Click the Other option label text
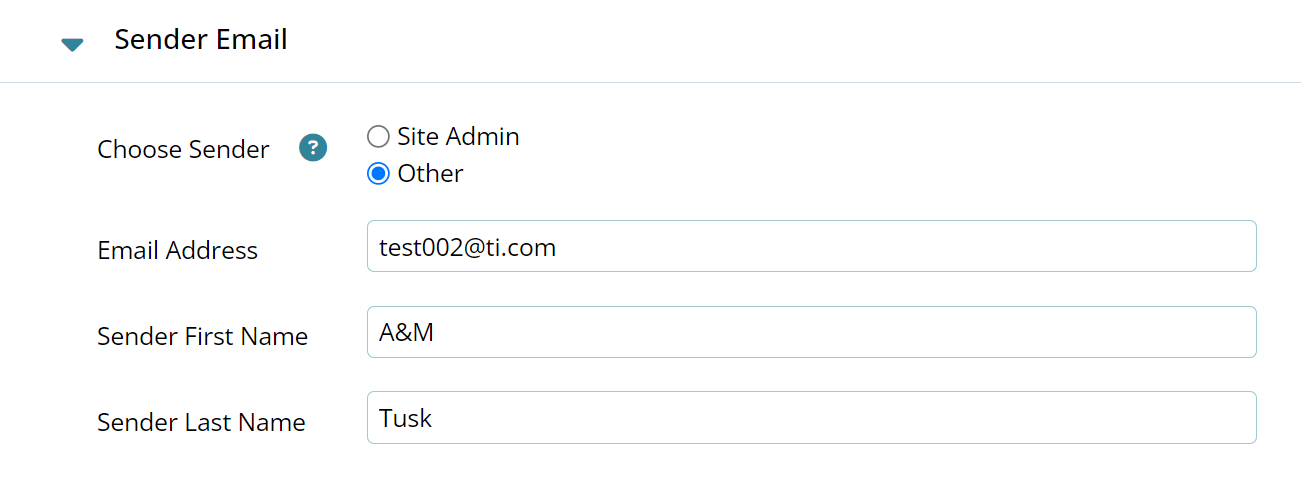Image resolution: width=1301 pixels, height=504 pixels. click(430, 174)
